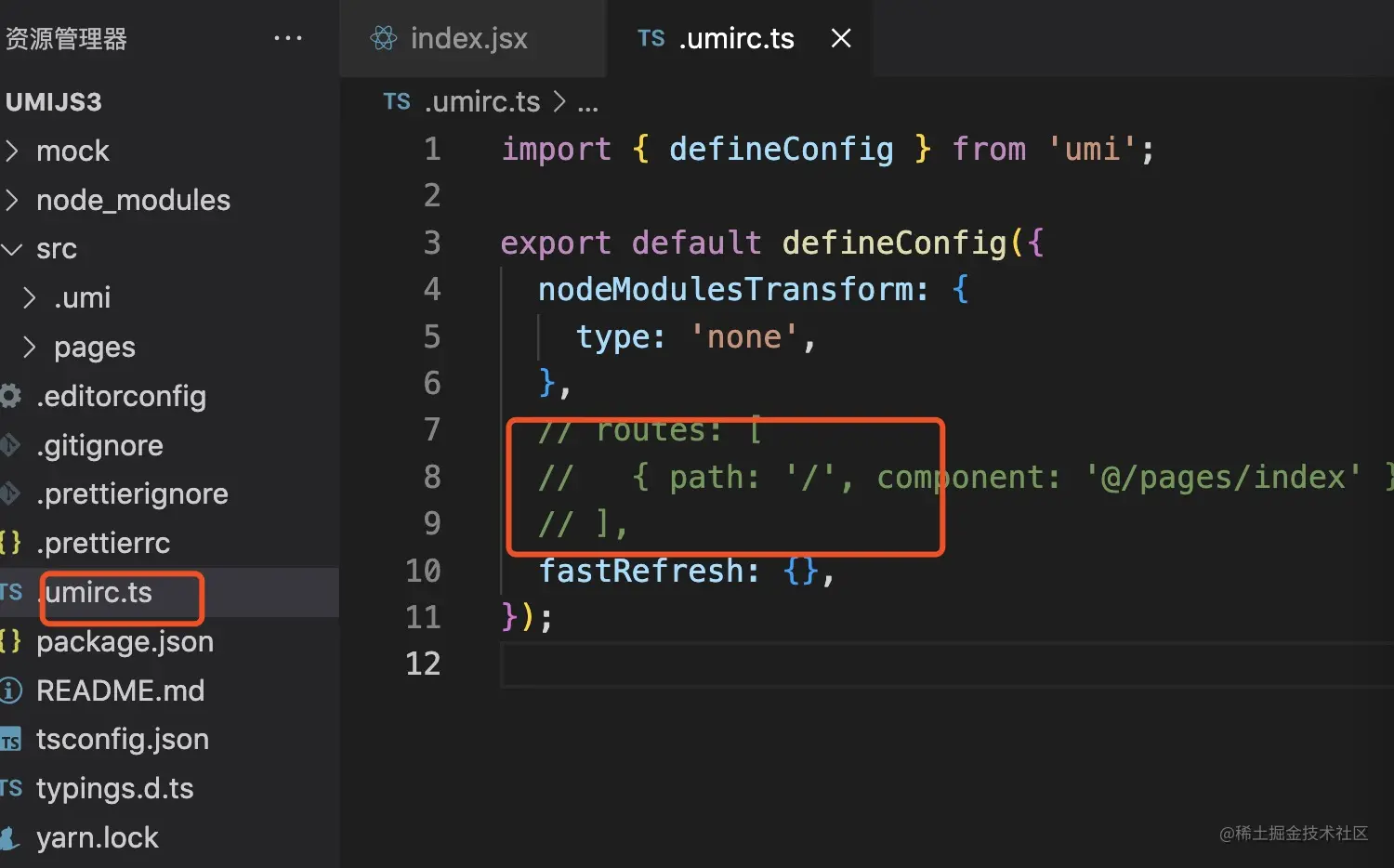
Task: Click icon beside .prettierignore file
Action: tap(10, 493)
